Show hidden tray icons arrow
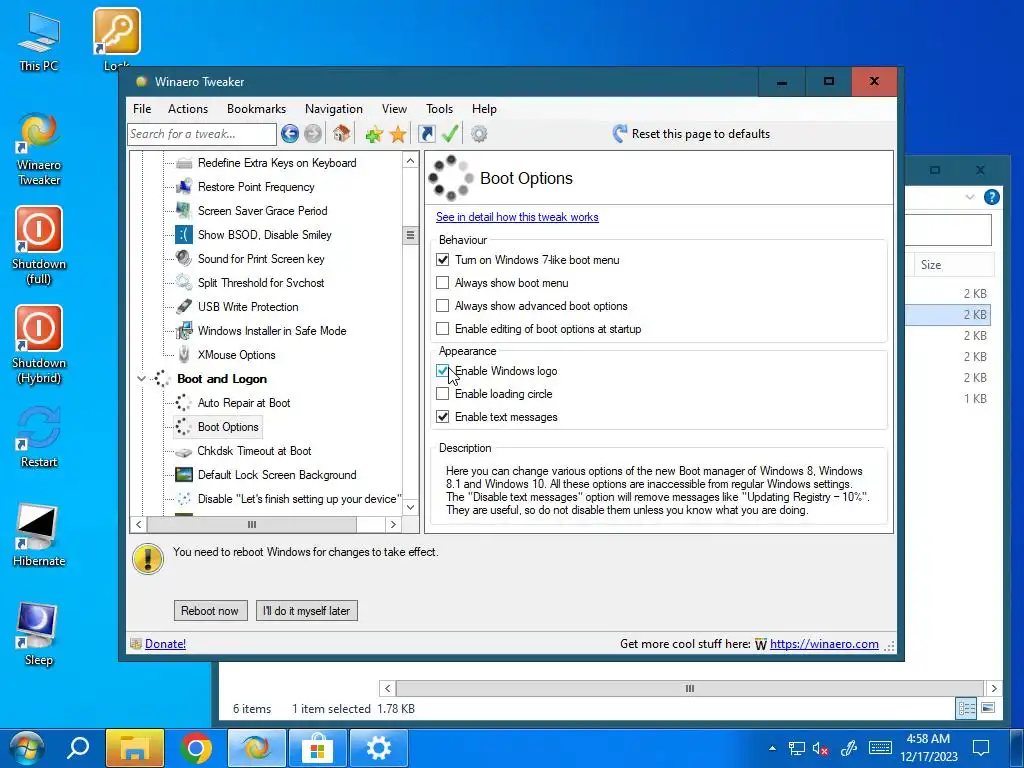The width and height of the screenshot is (1024, 768). 773,748
